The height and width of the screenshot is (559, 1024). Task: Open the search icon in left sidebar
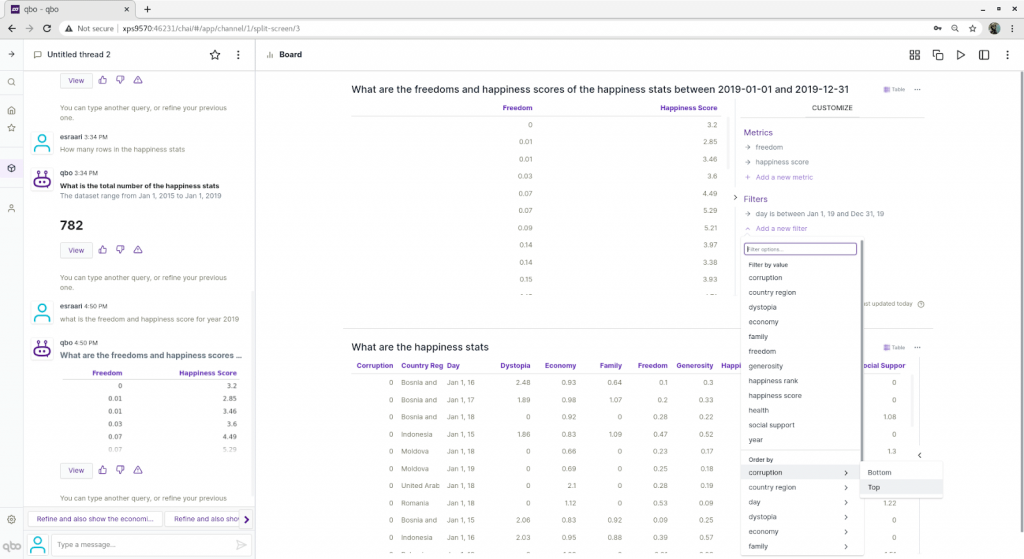(x=11, y=82)
